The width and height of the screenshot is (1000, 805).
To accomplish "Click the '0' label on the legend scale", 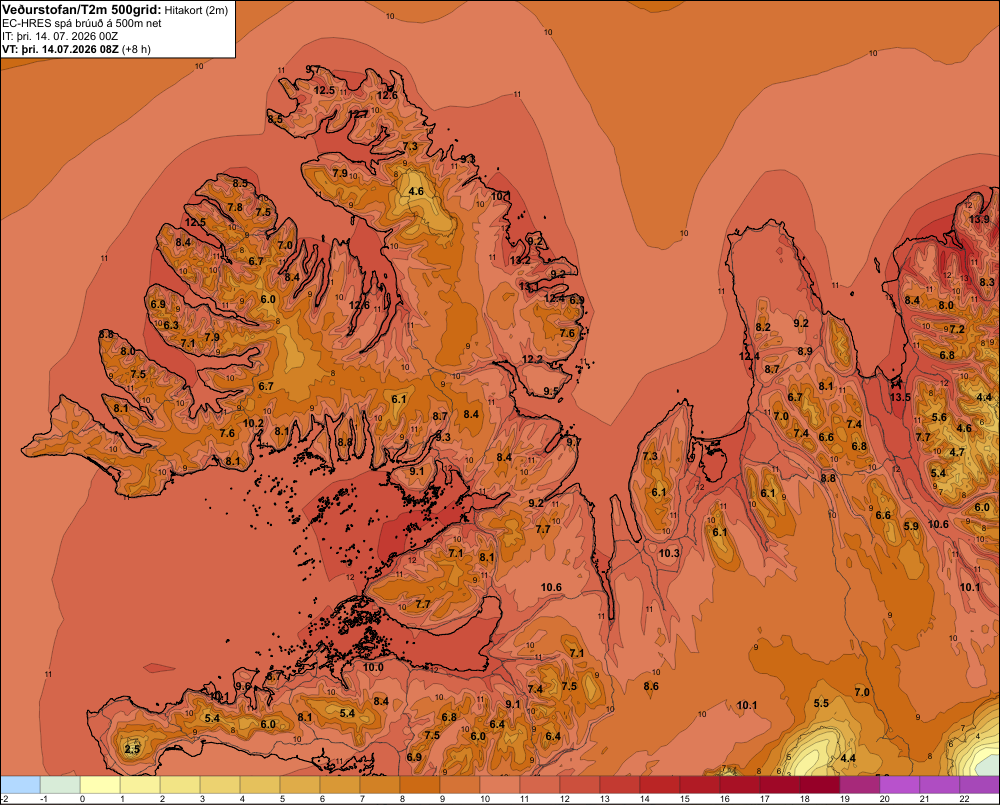I will (82, 799).
